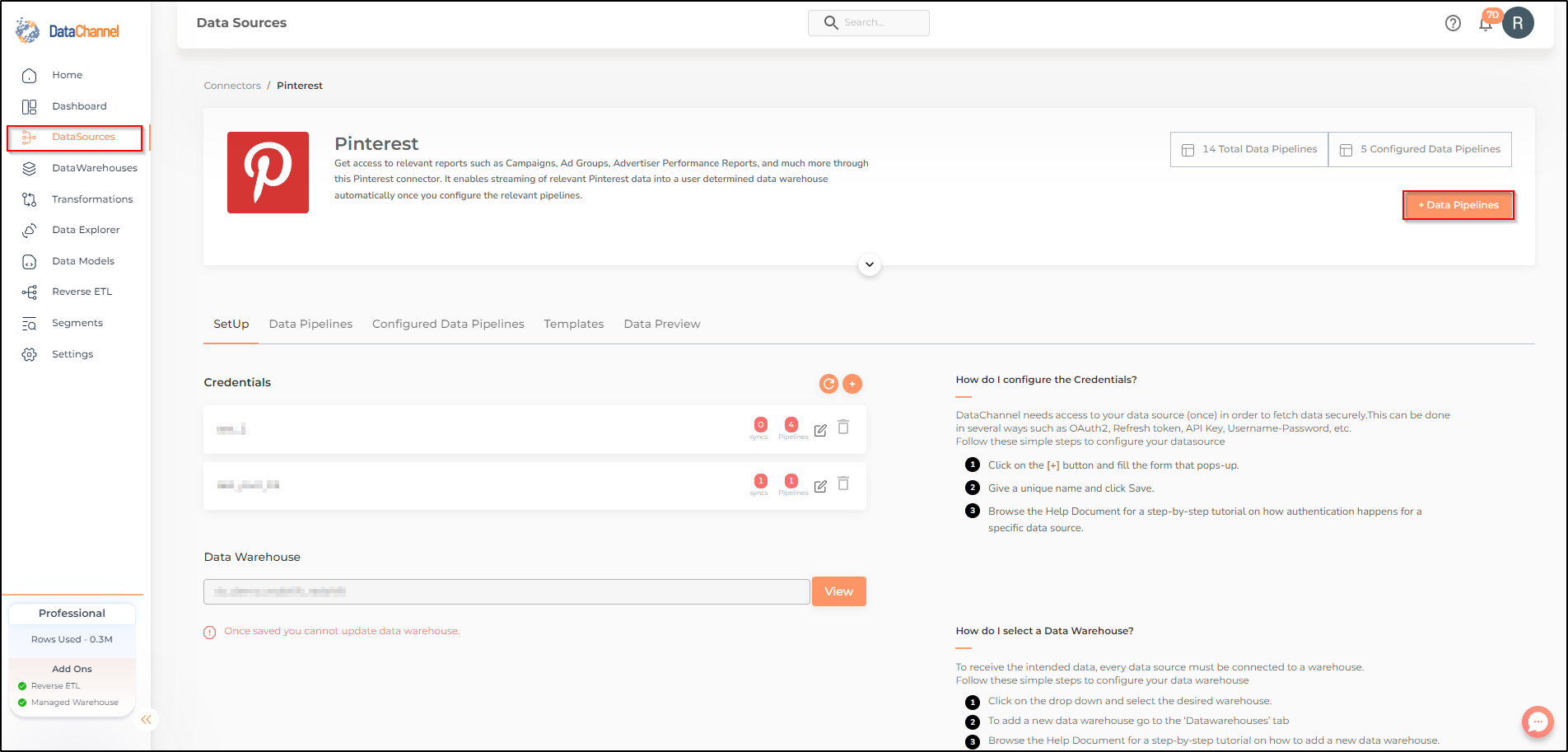Image resolution: width=1568 pixels, height=752 pixels.
Task: Open Data Explorer from the sidebar
Action: [86, 230]
